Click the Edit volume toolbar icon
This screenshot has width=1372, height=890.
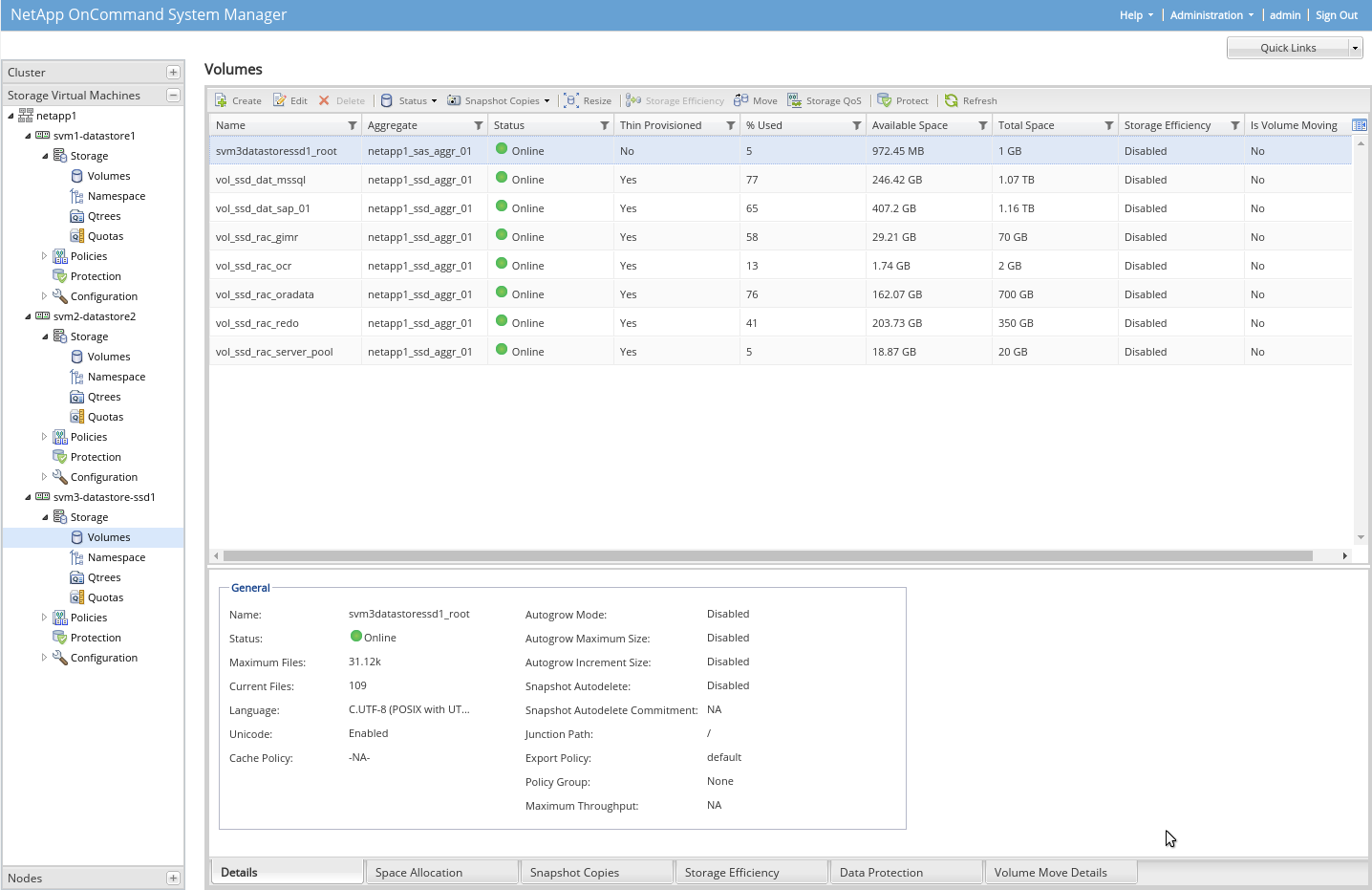[x=279, y=100]
